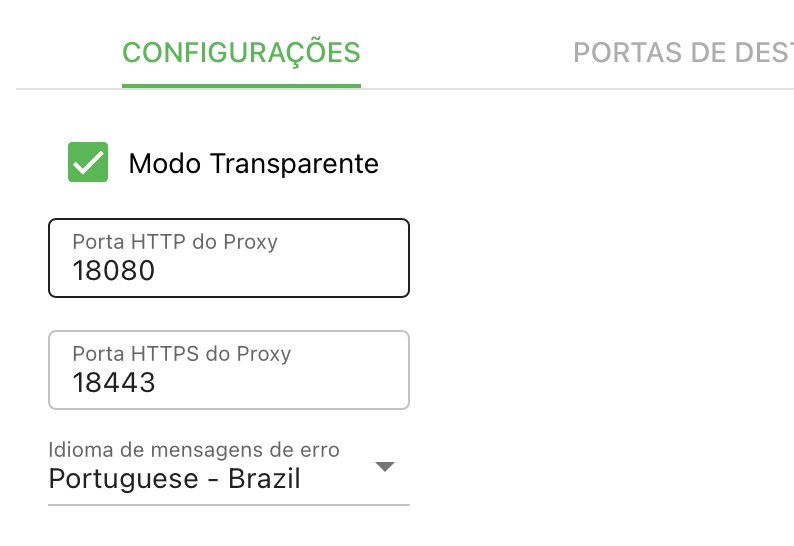Viewport: 794px width, 546px height.
Task: Select the Portuguese - Brazil combo box value
Action: [x=175, y=479]
